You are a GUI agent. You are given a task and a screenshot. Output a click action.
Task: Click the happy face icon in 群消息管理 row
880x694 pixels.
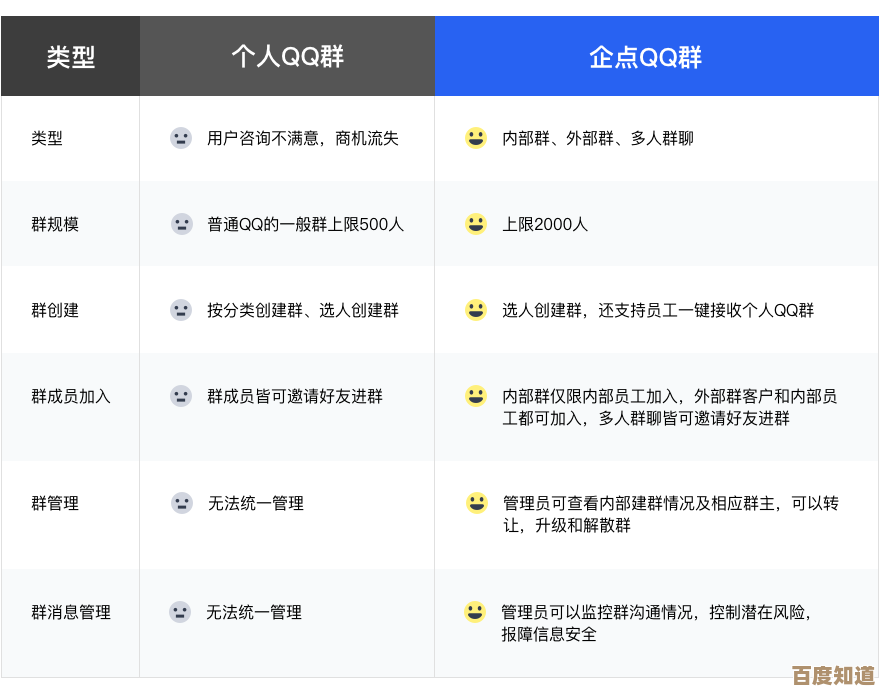pyautogui.click(x=475, y=612)
